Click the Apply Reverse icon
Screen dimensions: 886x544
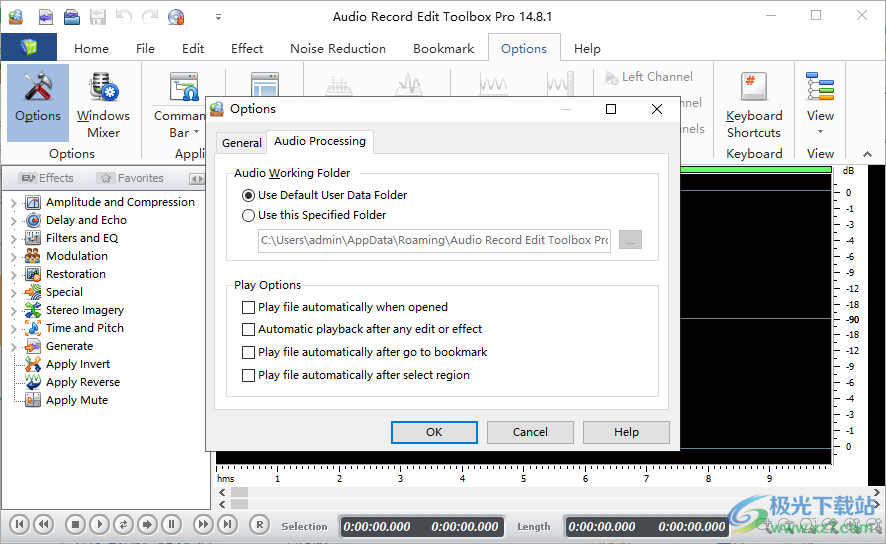coord(33,382)
